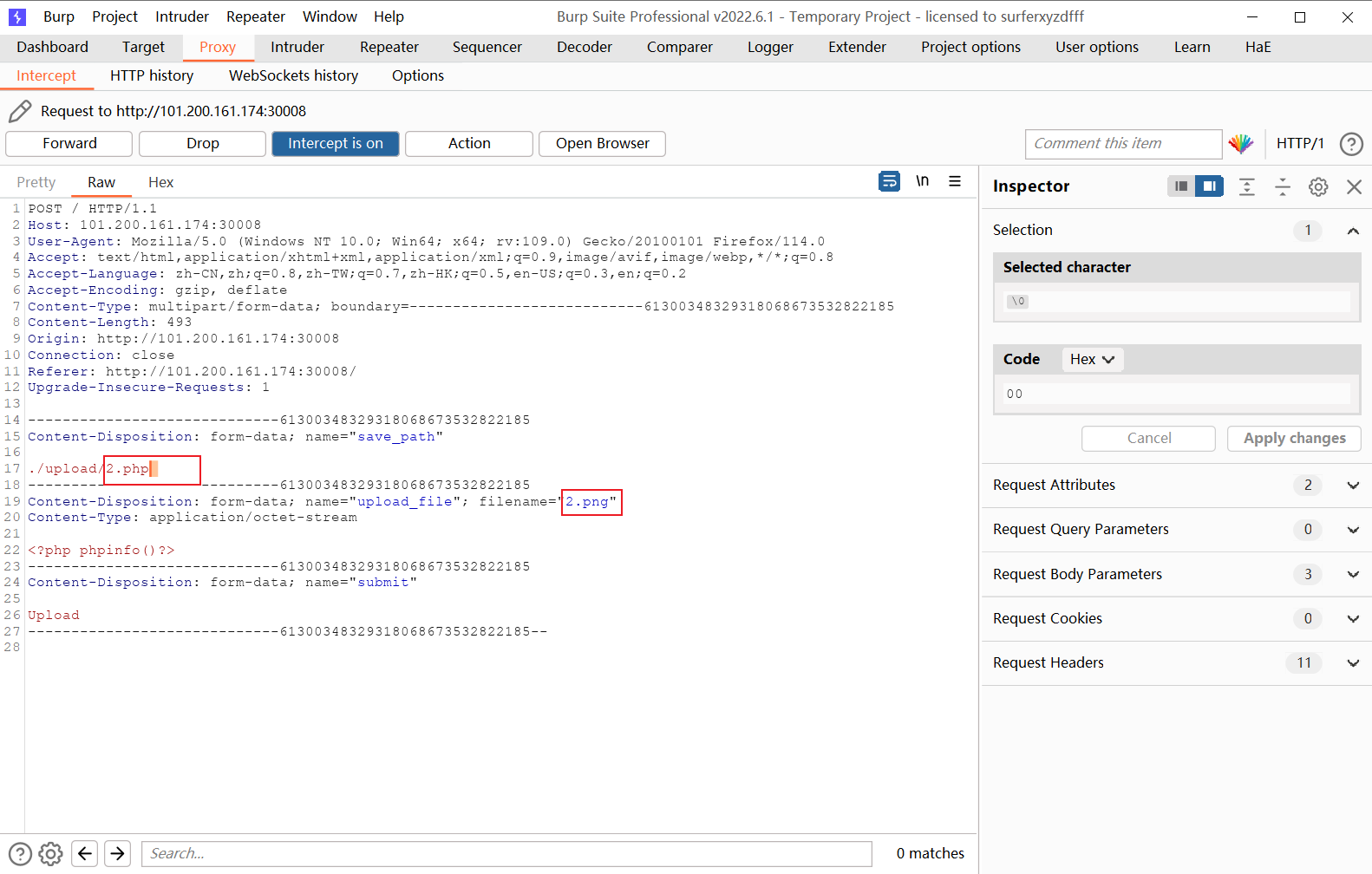
Task: Open Inspector settings gear icon
Action: 1318,186
